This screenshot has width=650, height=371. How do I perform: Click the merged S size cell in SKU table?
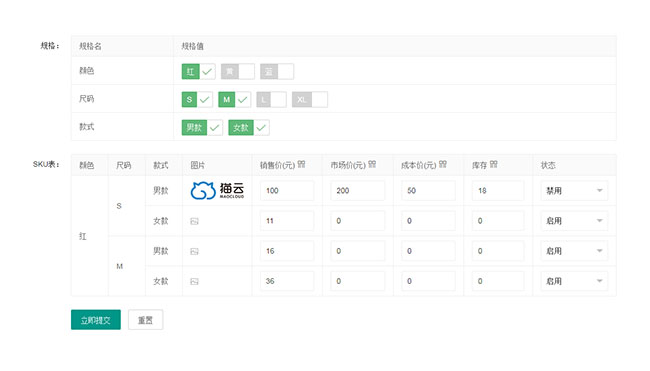click(127, 206)
